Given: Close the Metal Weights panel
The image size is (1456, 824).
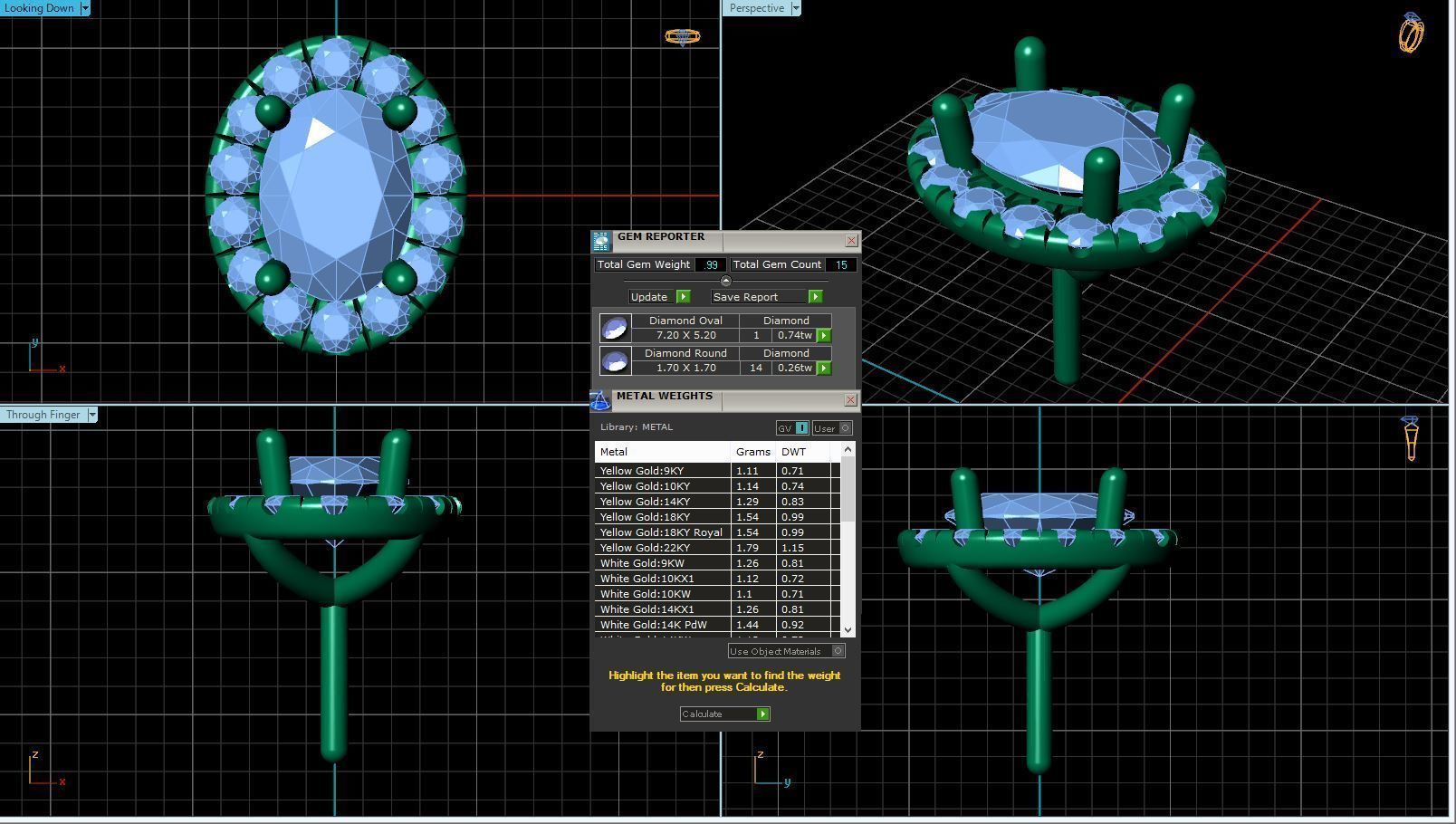Looking at the screenshot, I should tap(850, 400).
